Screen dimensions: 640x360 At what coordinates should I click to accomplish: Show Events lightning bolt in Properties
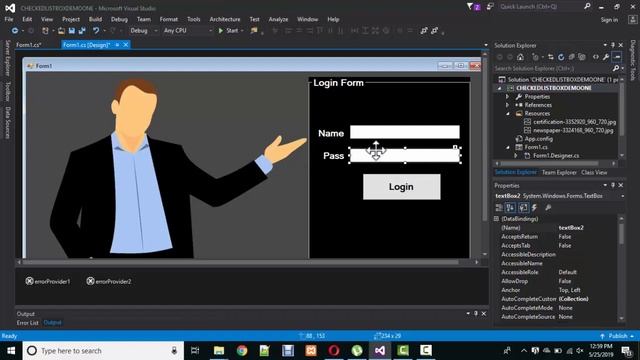pyautogui.click(x=534, y=208)
